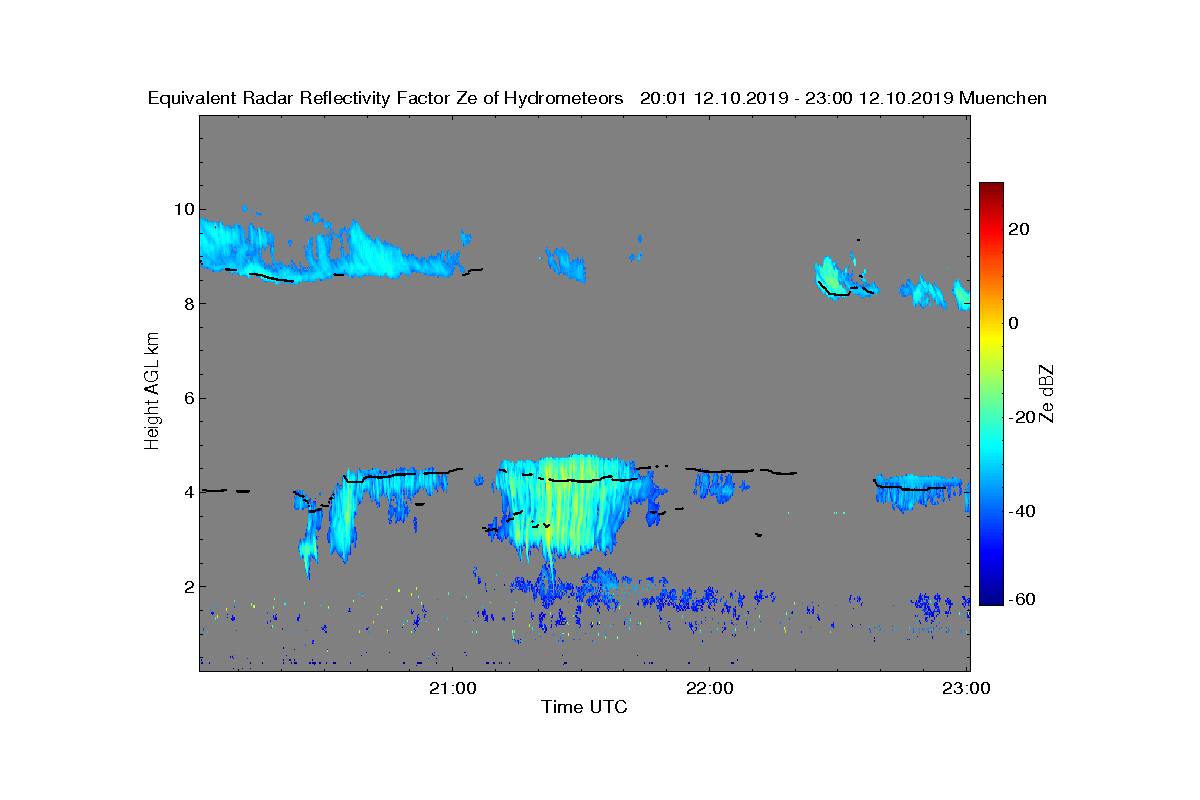Click the dark blue bottom of the colorbar
1200x800 pixels.
(991, 596)
